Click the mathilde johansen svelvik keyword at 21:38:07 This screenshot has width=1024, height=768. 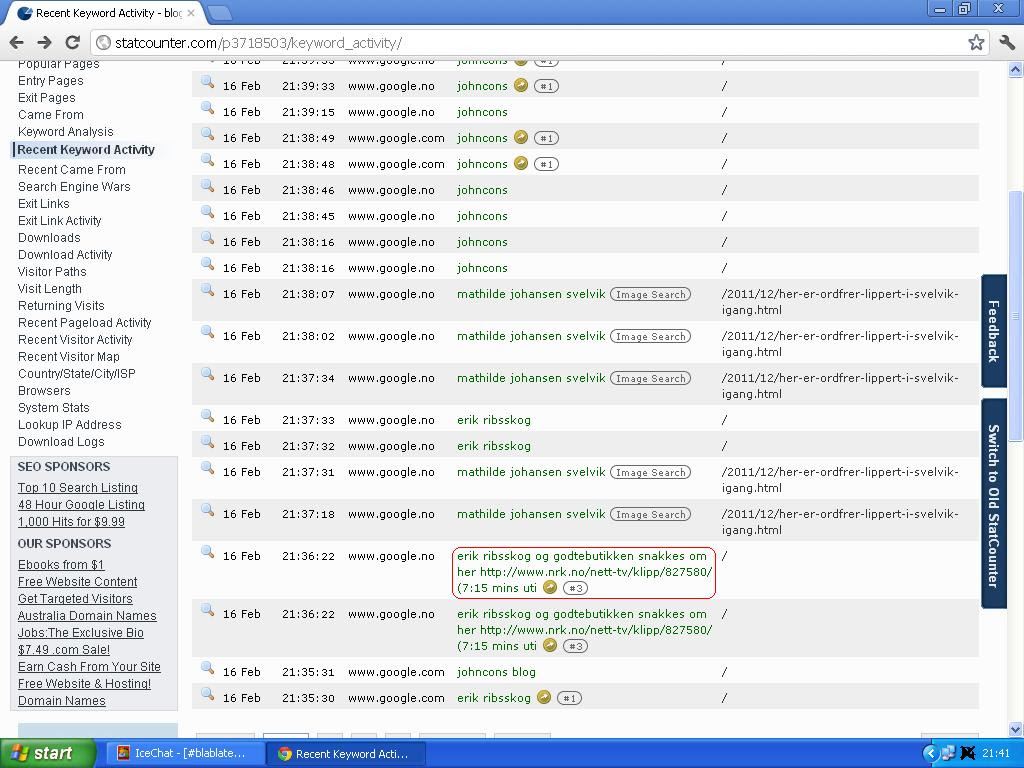coord(531,294)
